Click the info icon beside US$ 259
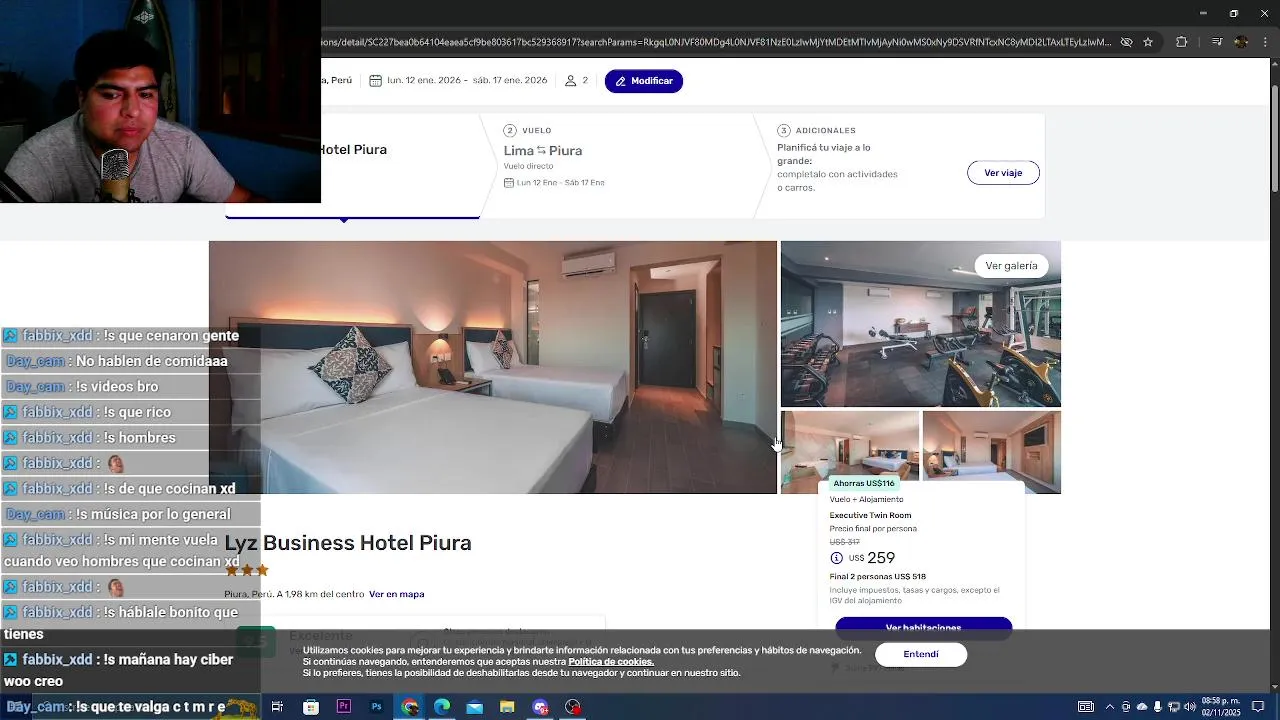This screenshot has height=720, width=1280. (x=837, y=558)
